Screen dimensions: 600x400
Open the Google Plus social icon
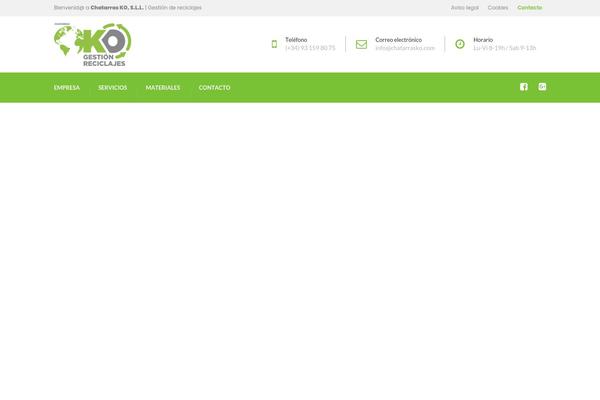[542, 87]
